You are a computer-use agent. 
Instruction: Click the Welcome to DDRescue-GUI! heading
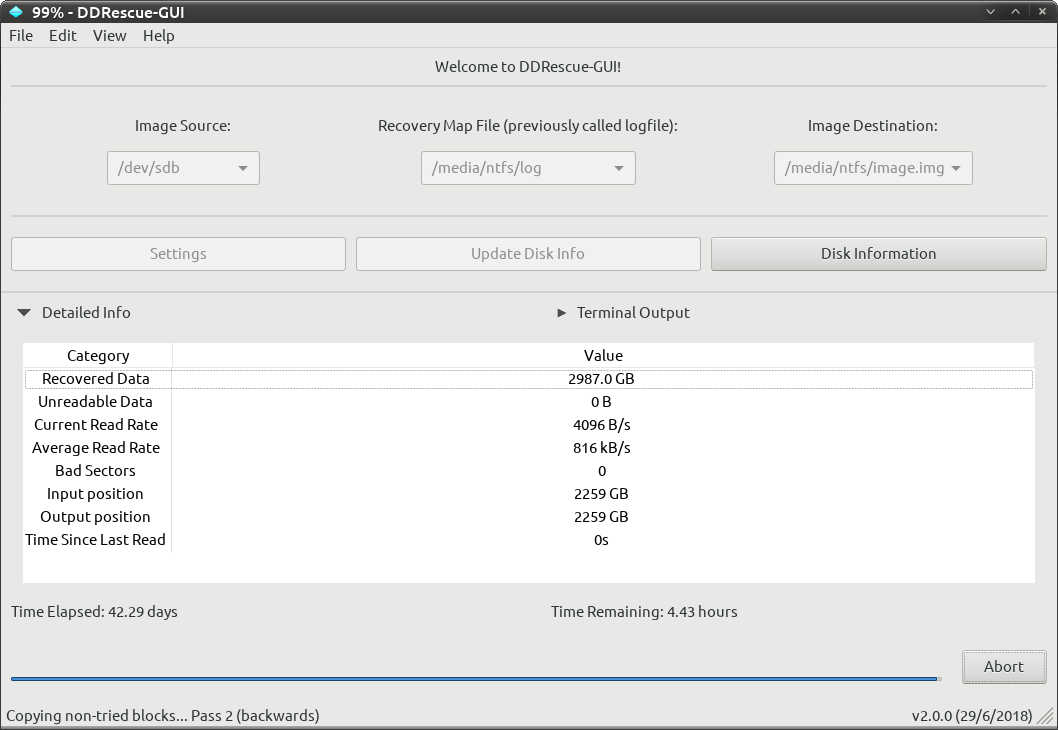point(528,67)
